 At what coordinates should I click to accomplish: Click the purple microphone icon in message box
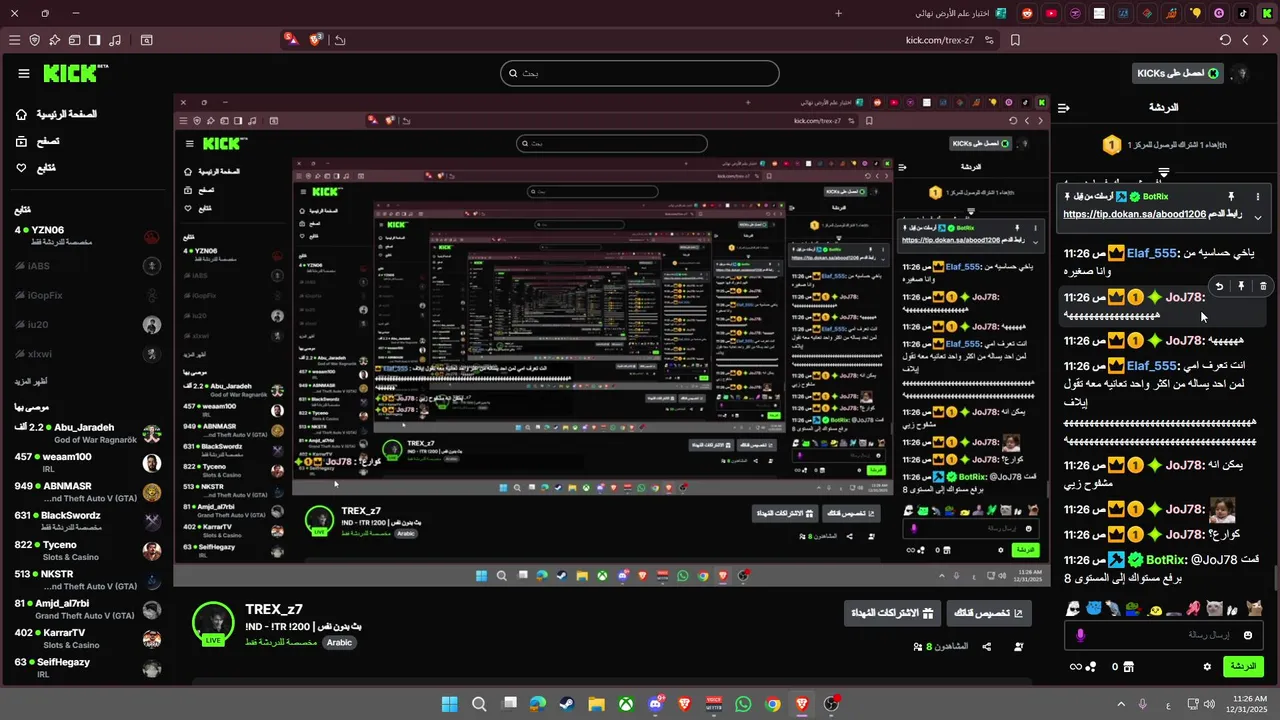click(x=1080, y=635)
